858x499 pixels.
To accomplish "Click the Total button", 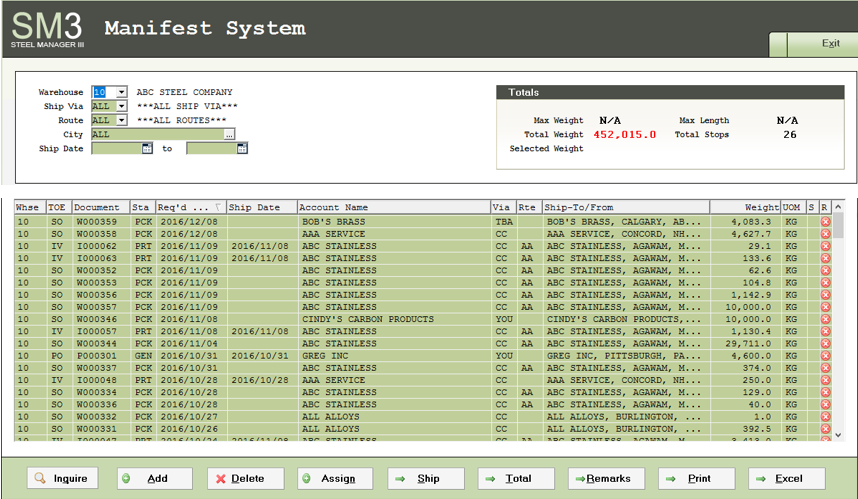I will (x=516, y=478).
